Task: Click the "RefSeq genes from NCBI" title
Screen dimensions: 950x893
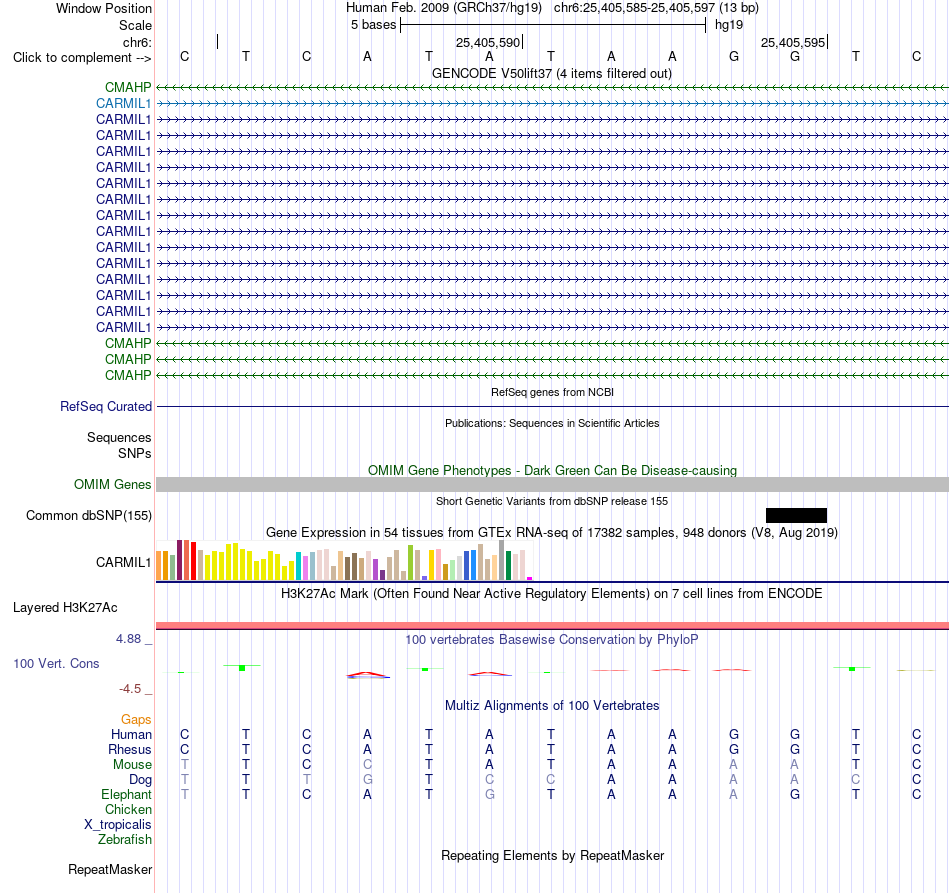Action: (x=553, y=392)
